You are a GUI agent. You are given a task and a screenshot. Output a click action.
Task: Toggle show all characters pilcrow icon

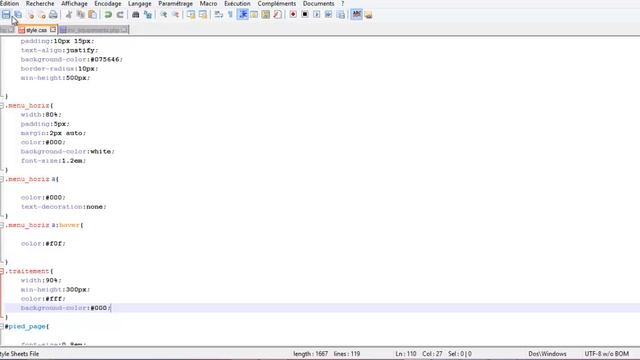(231, 15)
